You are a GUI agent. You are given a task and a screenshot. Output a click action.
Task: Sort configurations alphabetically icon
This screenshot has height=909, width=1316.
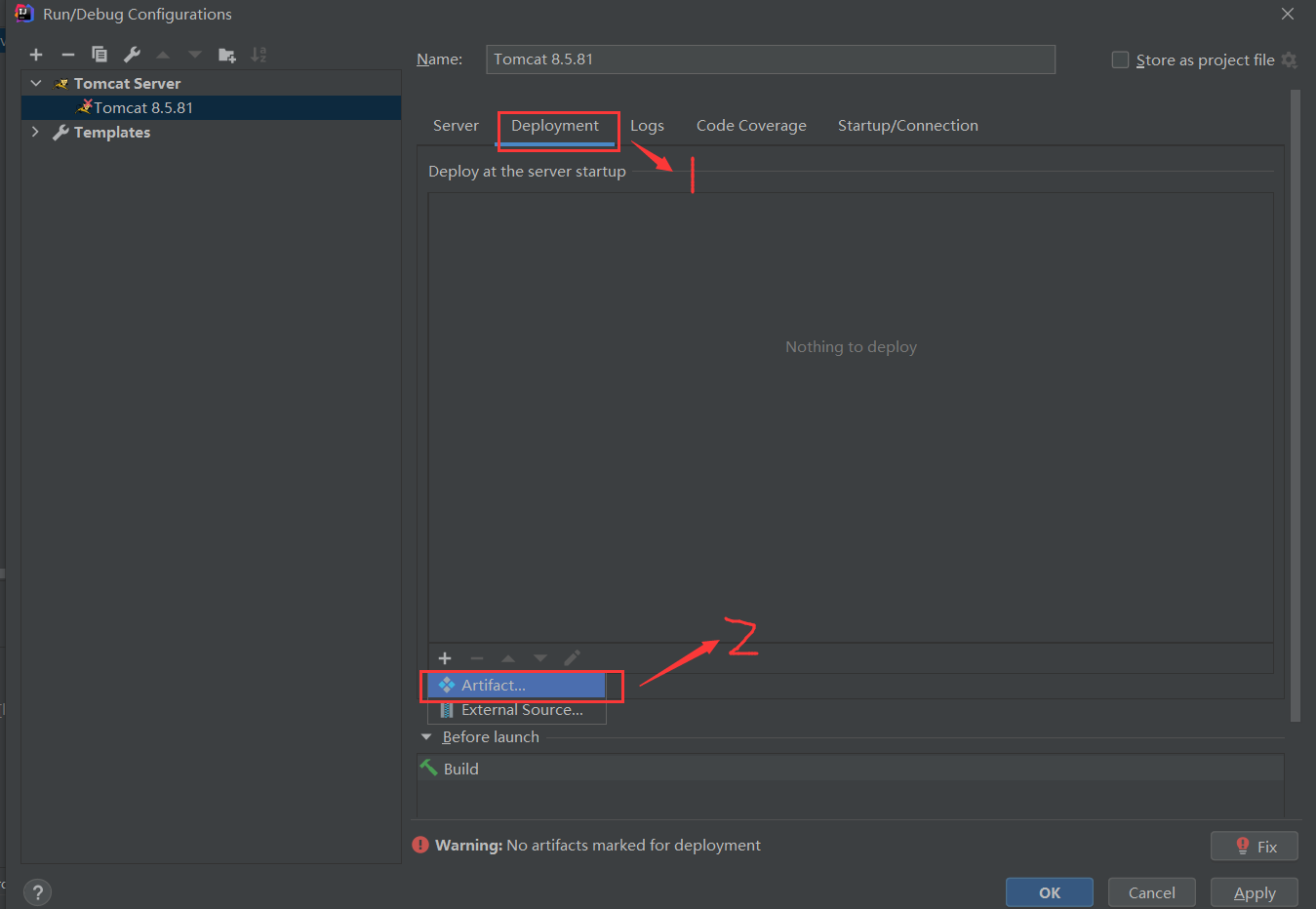click(x=259, y=55)
